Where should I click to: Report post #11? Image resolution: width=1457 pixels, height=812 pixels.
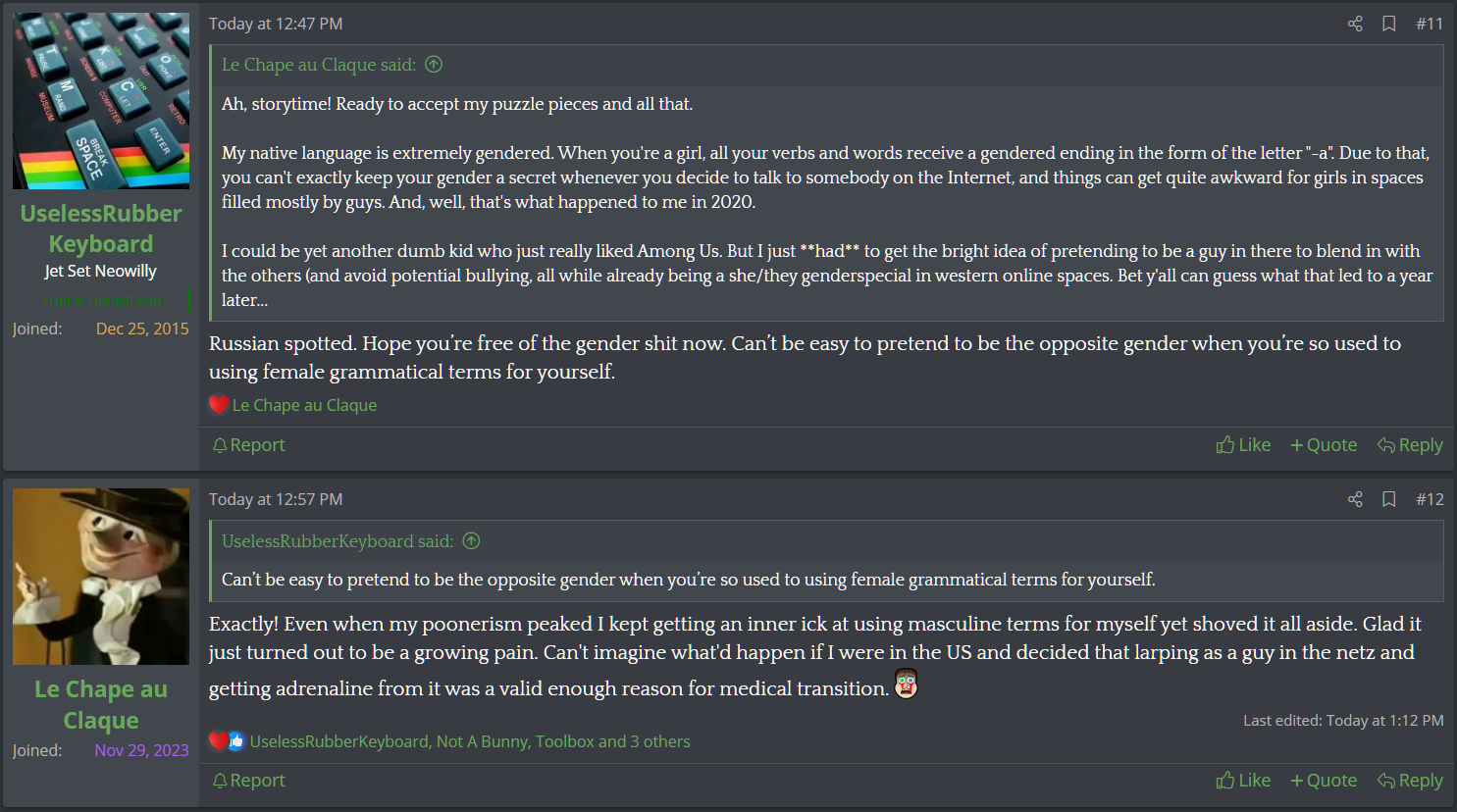[249, 445]
